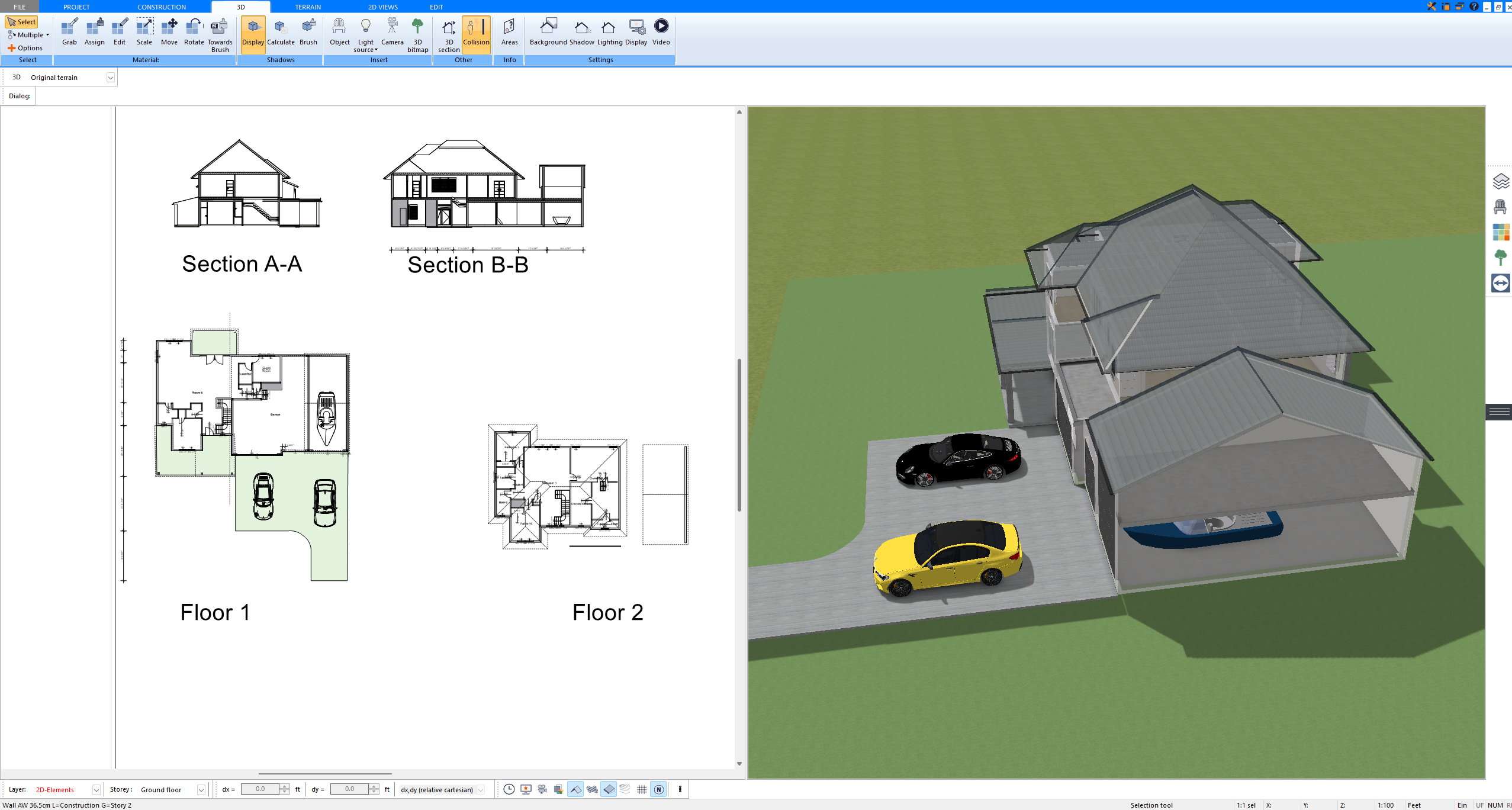This screenshot has height=810, width=1512.
Task: Select the Grab material tool
Action: (68, 33)
